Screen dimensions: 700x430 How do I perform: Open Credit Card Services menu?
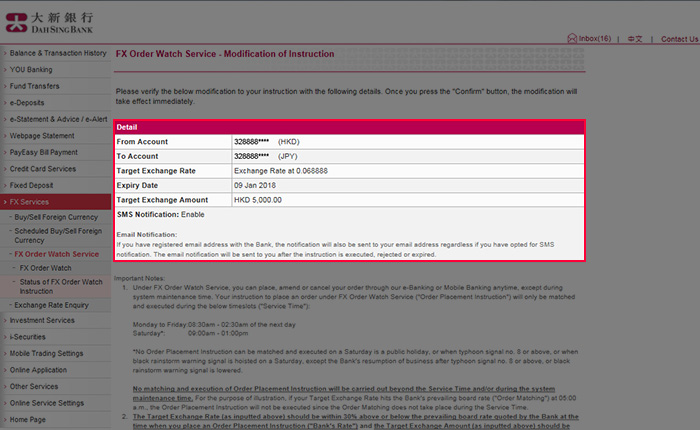pyautogui.click(x=43, y=169)
